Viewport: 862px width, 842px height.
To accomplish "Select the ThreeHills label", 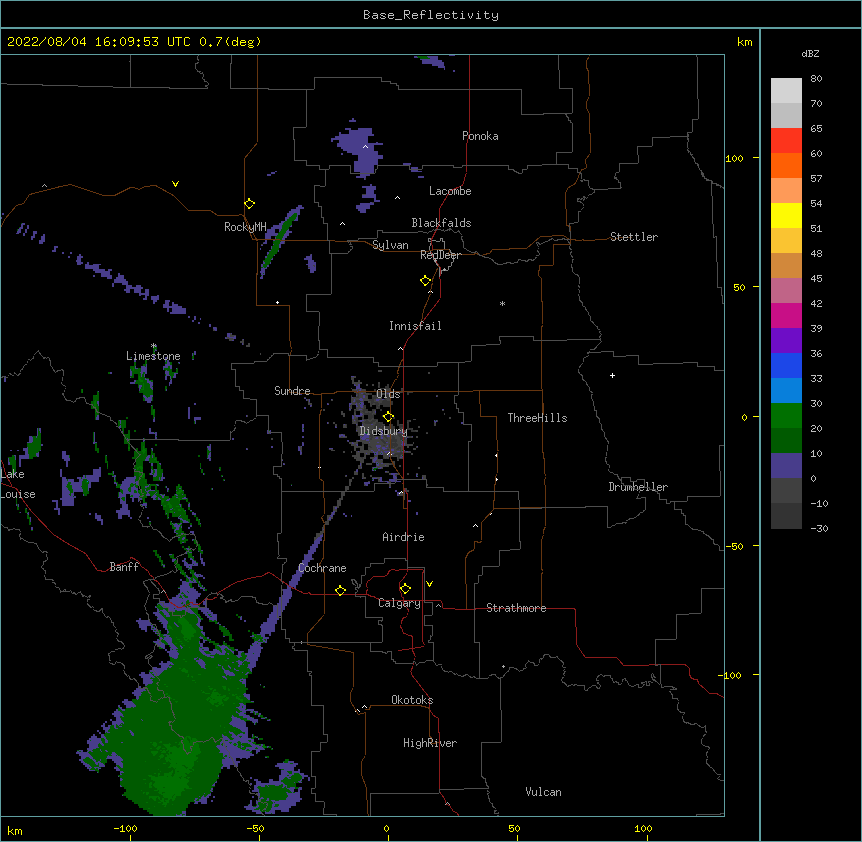I will pyautogui.click(x=537, y=418).
